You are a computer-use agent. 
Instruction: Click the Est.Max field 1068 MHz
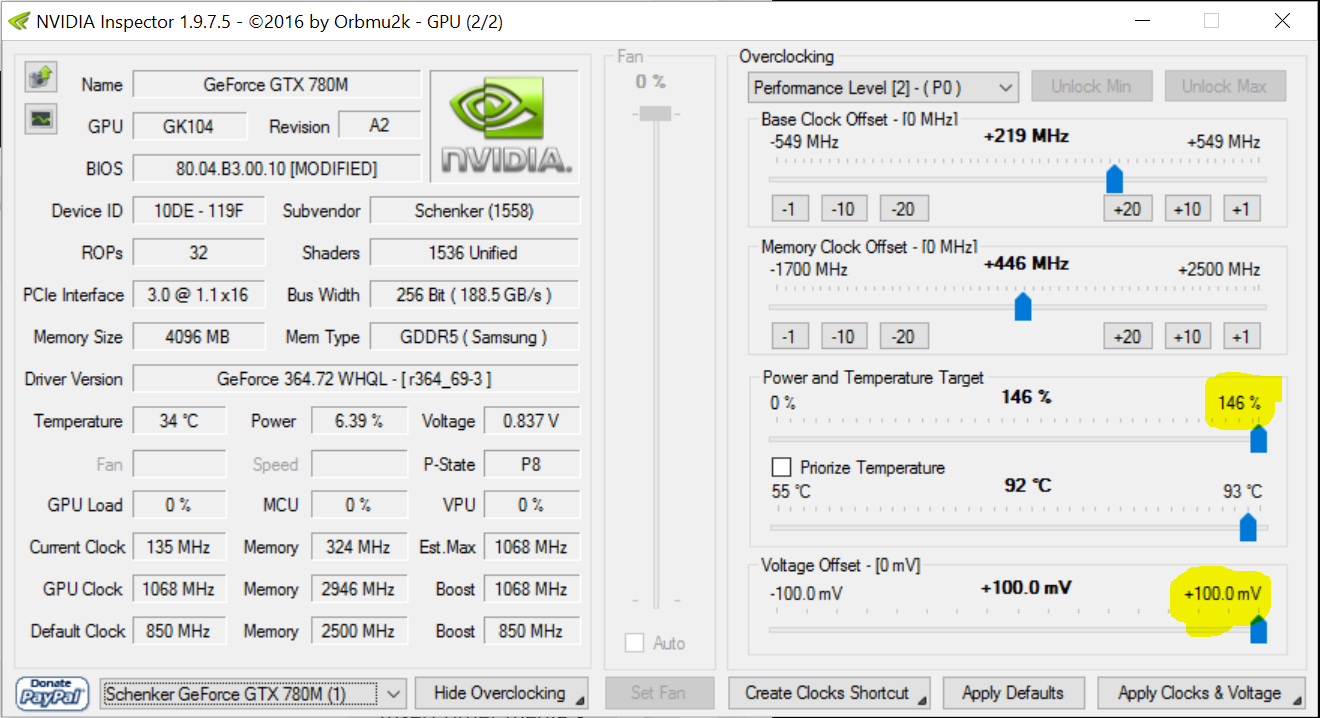click(531, 547)
